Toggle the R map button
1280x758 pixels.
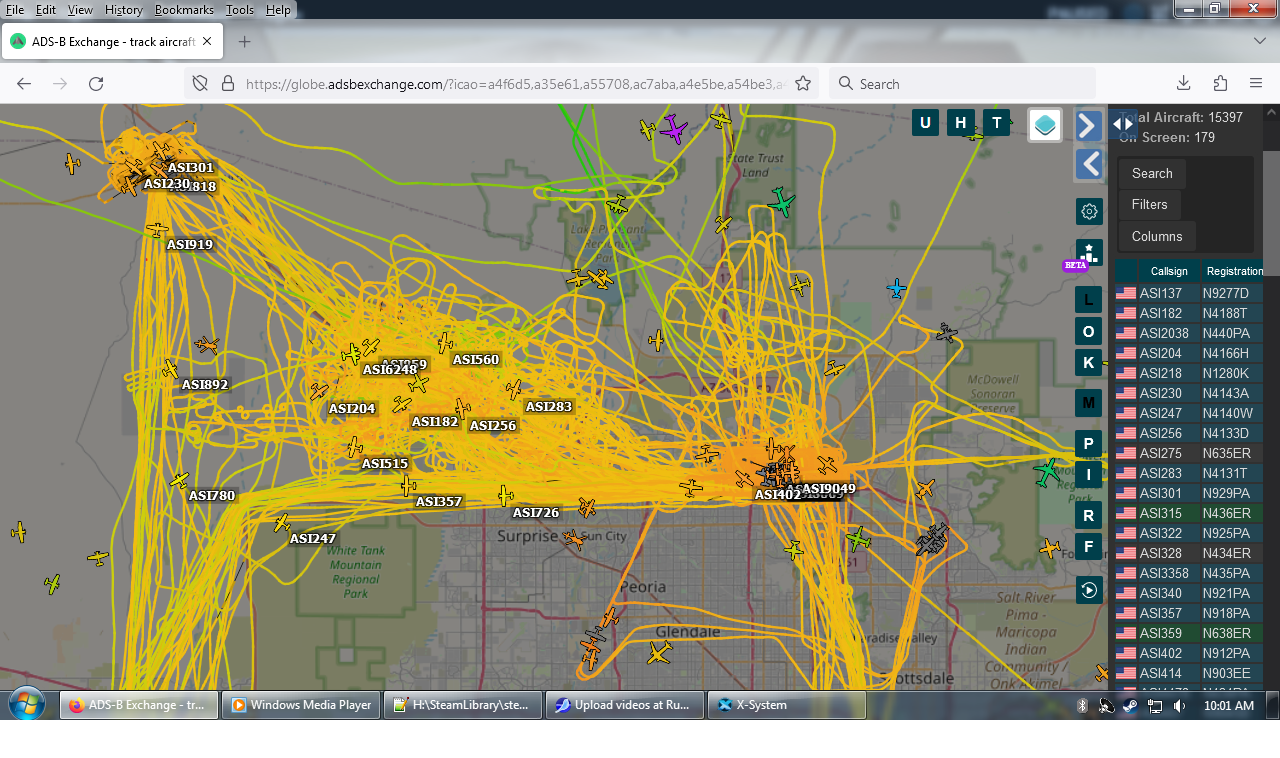click(x=1089, y=515)
